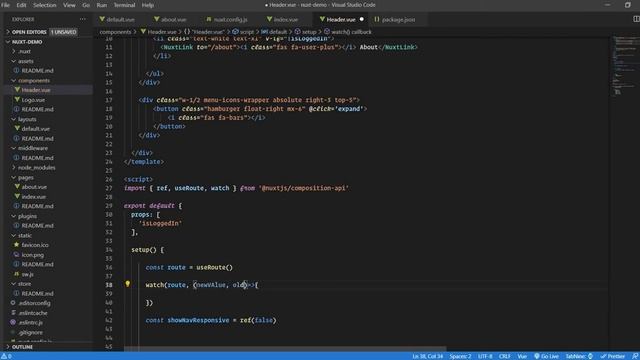Open the View menu

[69, 5]
